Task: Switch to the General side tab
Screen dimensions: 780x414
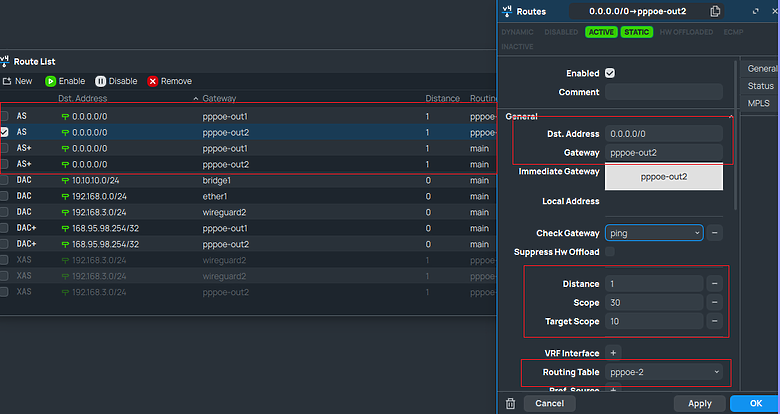Action: point(761,69)
